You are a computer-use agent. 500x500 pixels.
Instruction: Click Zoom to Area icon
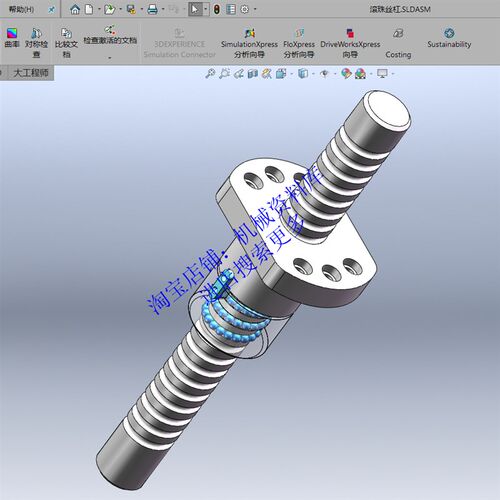point(224,73)
